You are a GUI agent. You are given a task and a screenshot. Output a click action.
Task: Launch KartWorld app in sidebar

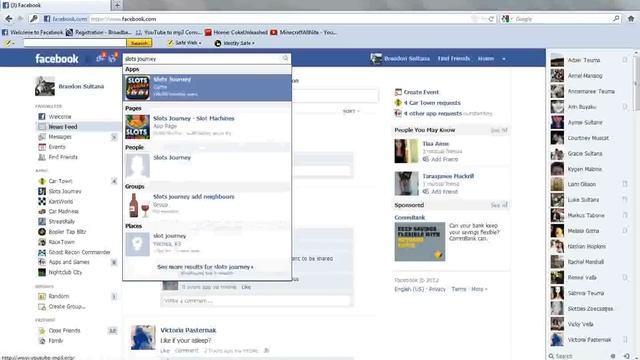[x=61, y=202]
